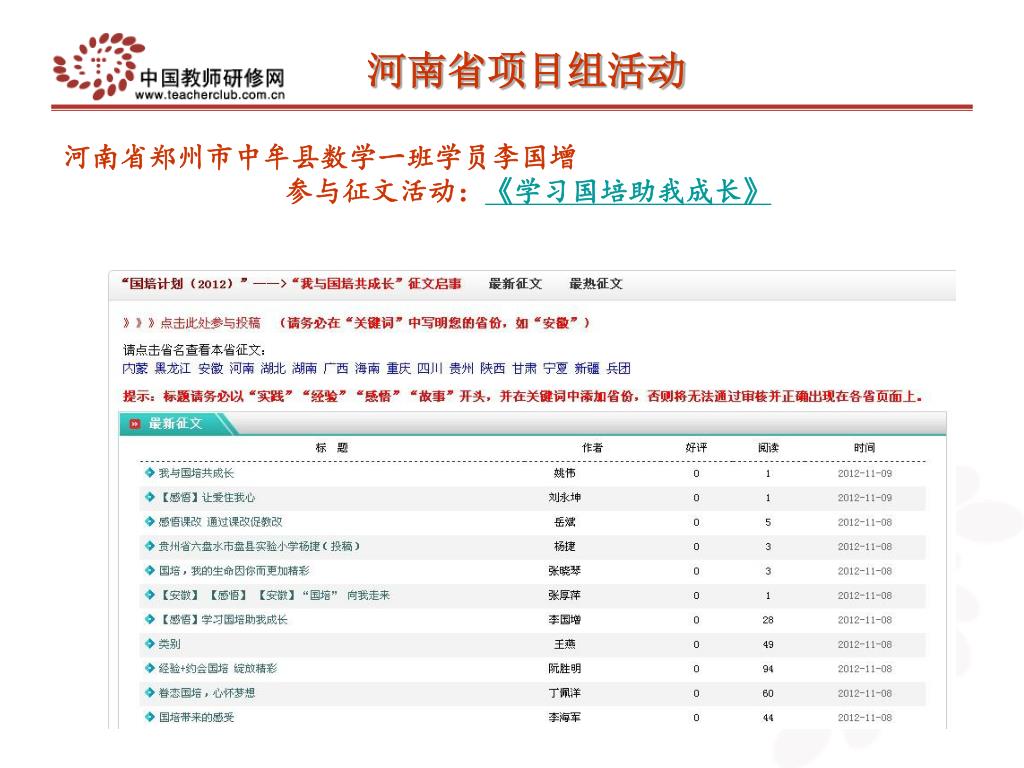The height and width of the screenshot is (768, 1024).
Task: Open article 【感悟】让爱住我心
Action: click(207, 498)
